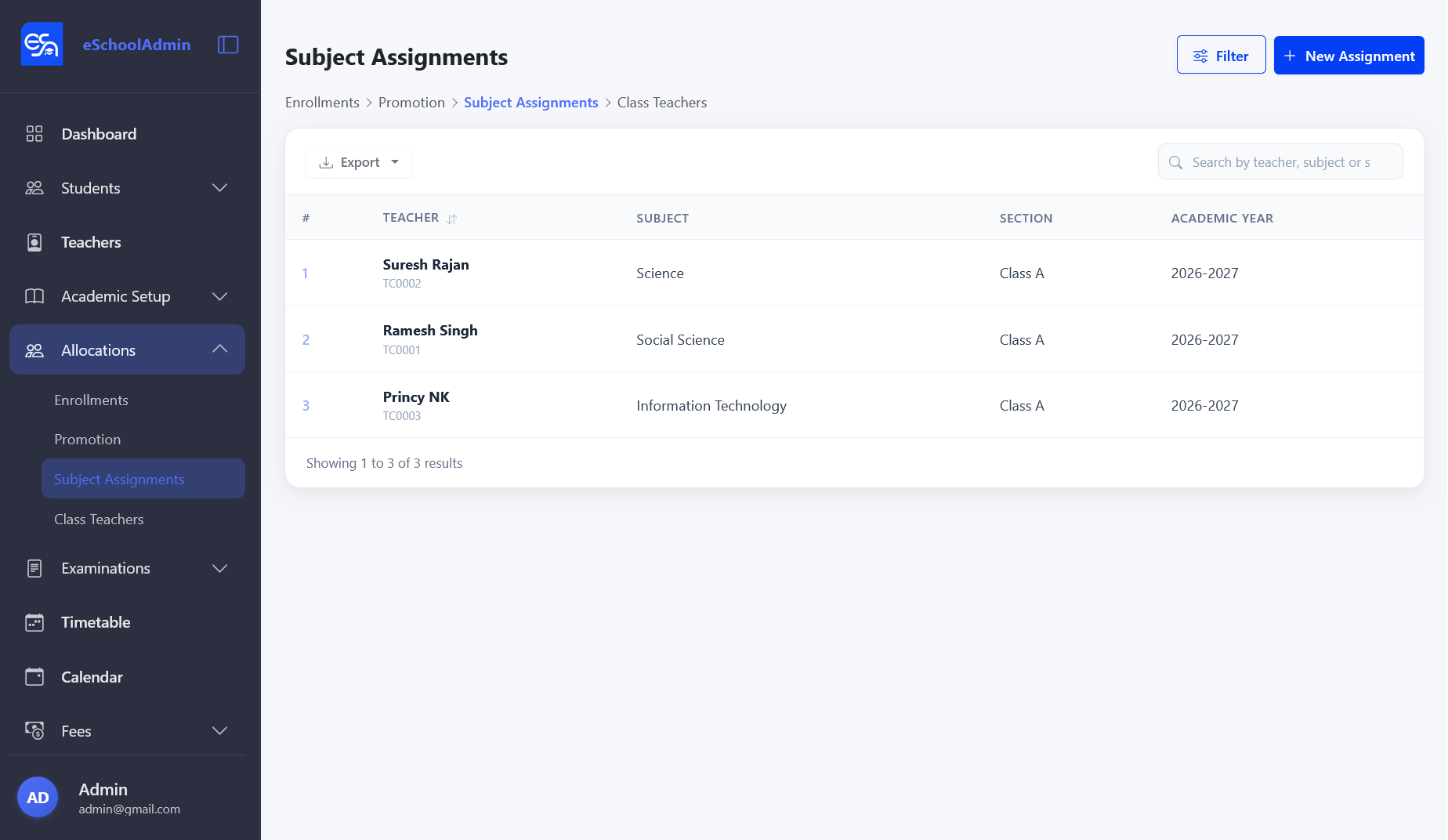Click the search magnifier icon
Screen dimensions: 1448x840
[1175, 162]
